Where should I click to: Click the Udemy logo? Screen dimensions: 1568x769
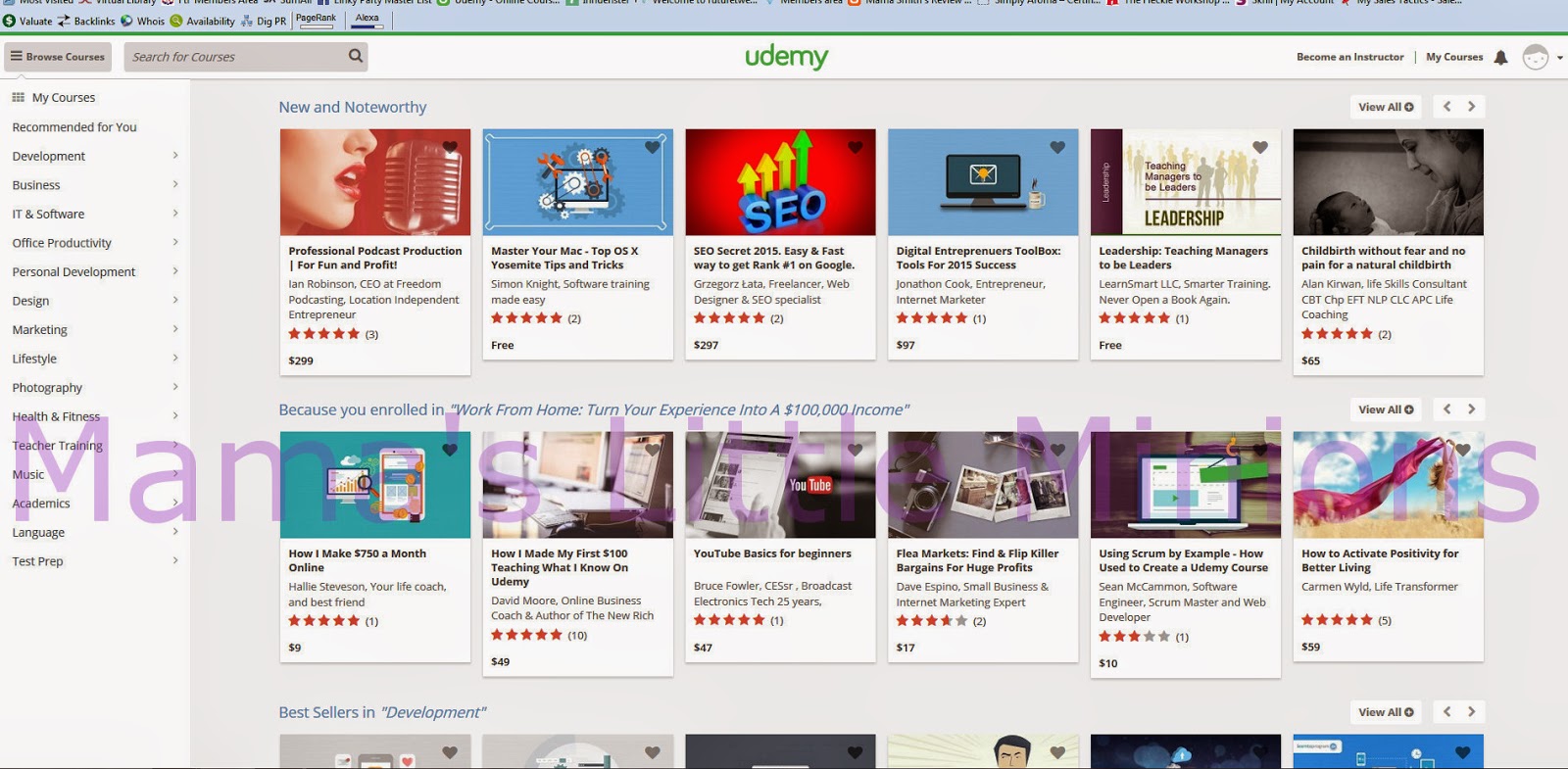click(786, 57)
